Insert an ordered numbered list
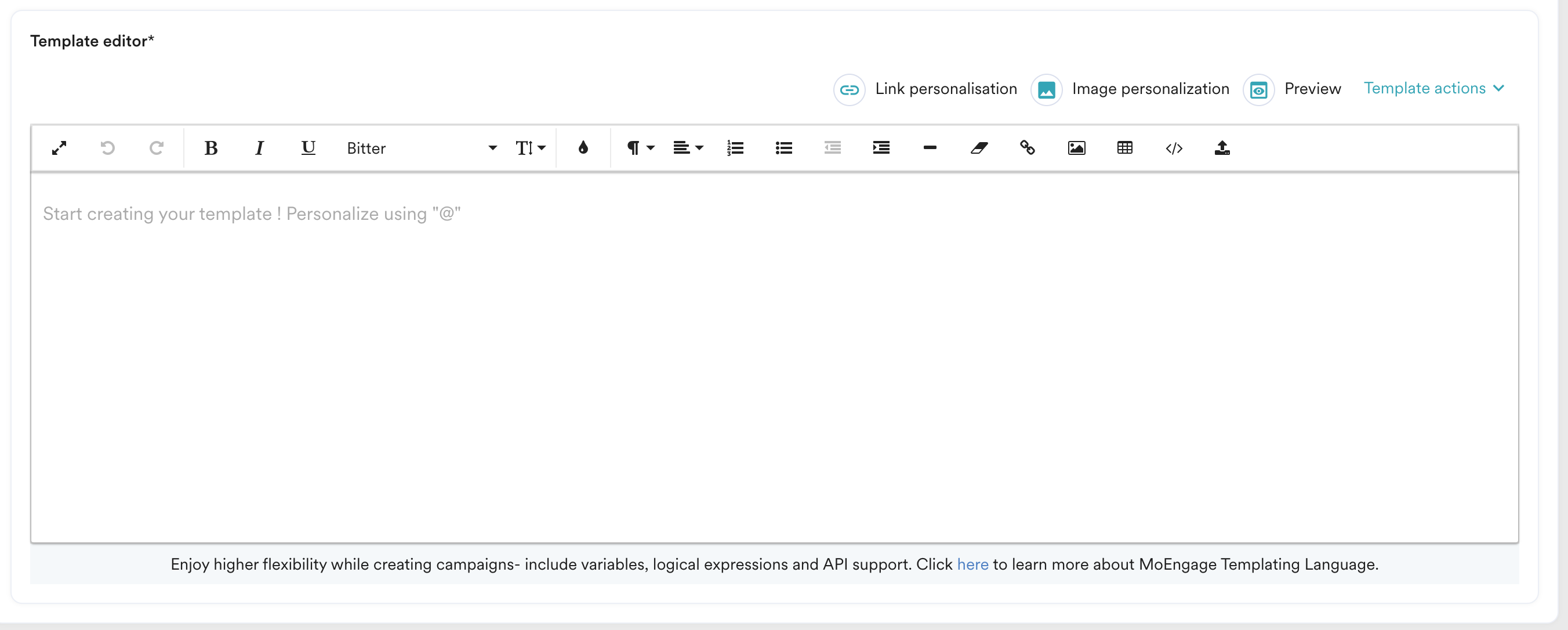The height and width of the screenshot is (630, 1568). (735, 148)
